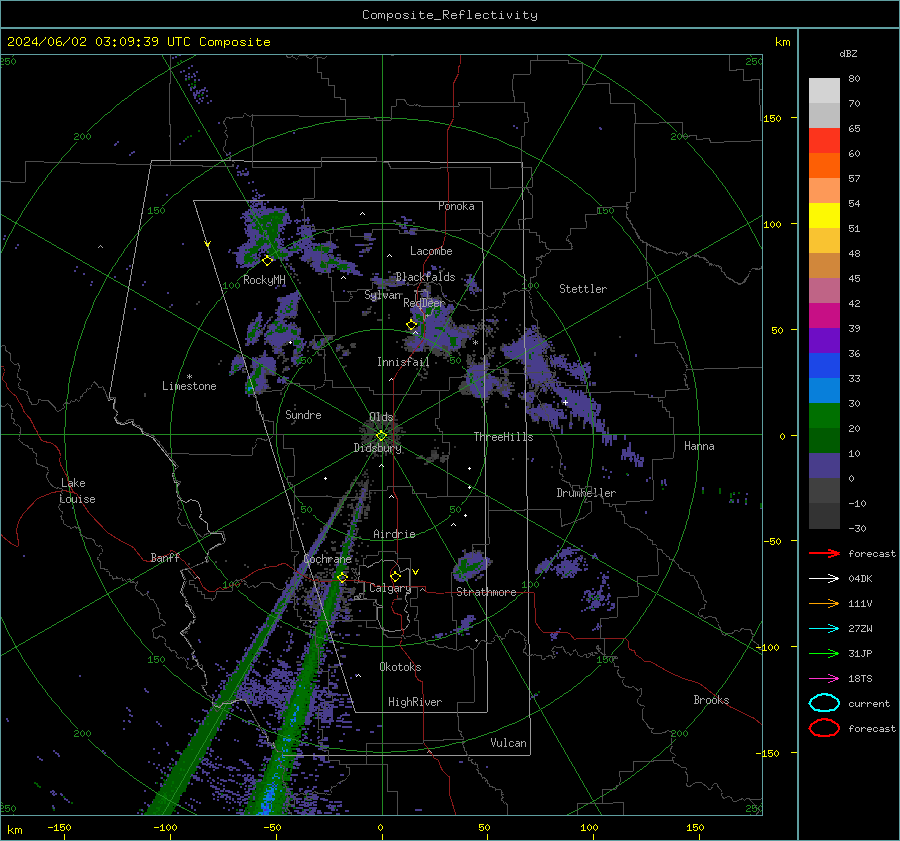Select the 42 dBZ pink color swatch
The width and height of the screenshot is (900, 841).
click(x=824, y=290)
